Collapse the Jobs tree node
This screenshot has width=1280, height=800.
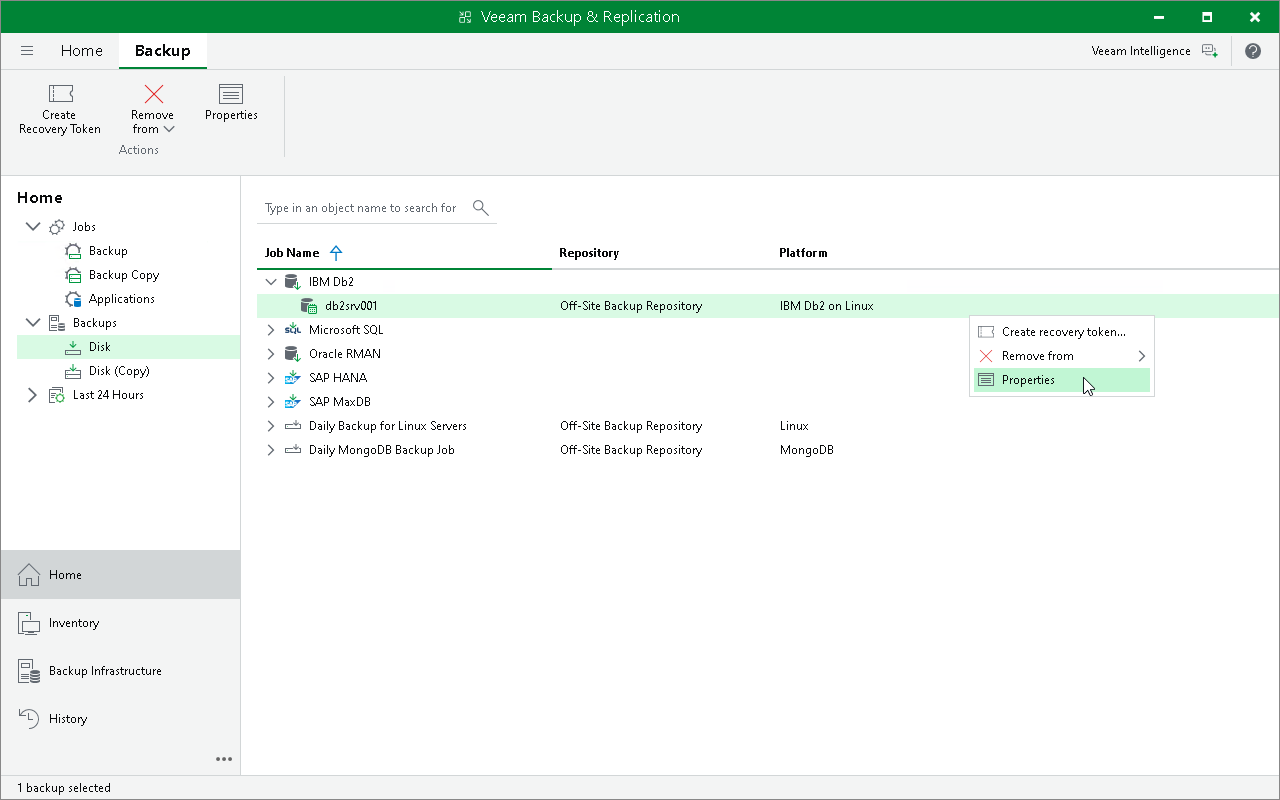coord(32,227)
